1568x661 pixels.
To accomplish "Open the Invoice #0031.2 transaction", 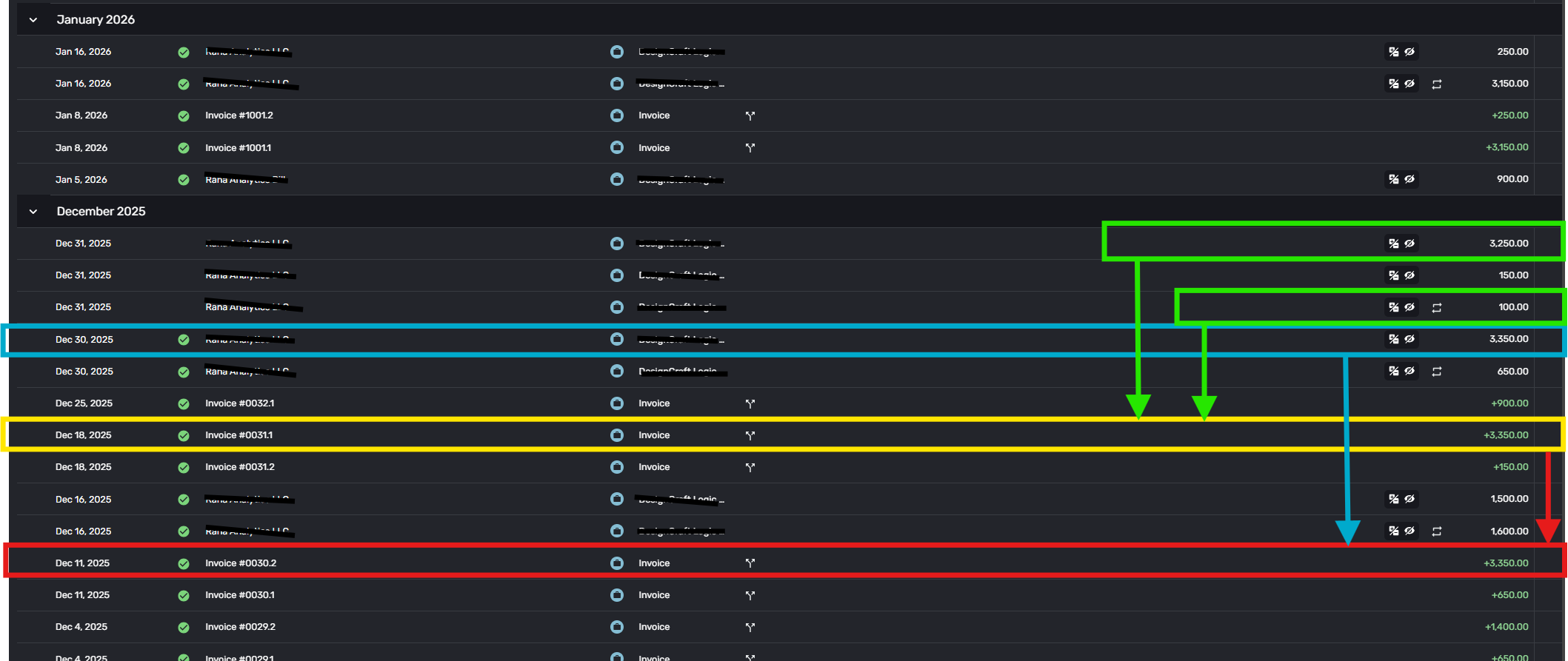I will pos(240,467).
